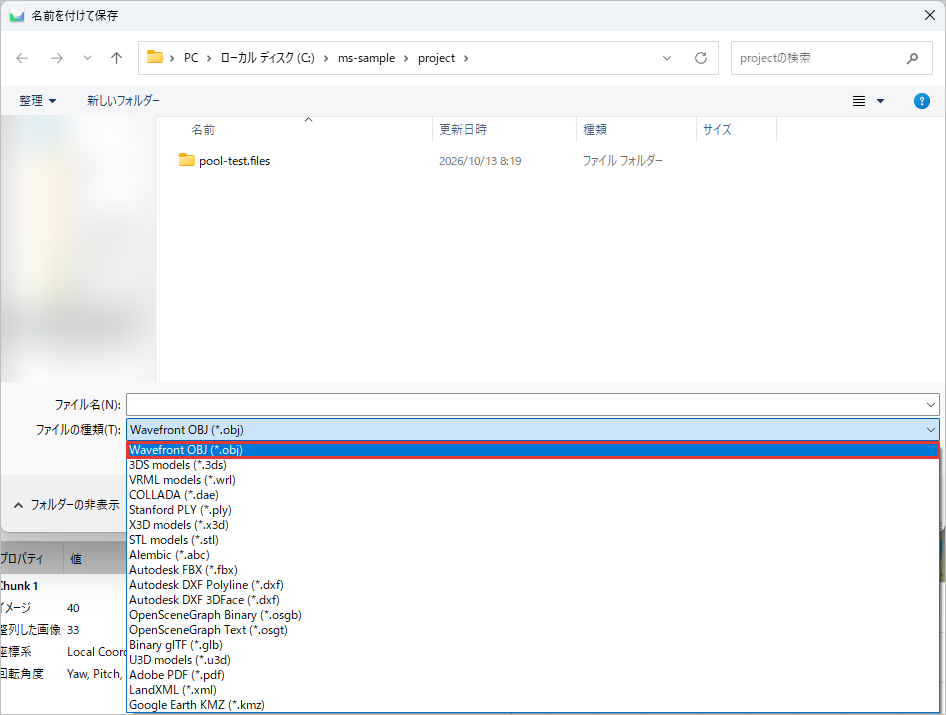Image resolution: width=946 pixels, height=715 pixels.
Task: Choose Binary glTF (*.glb)
Action: tap(533, 644)
